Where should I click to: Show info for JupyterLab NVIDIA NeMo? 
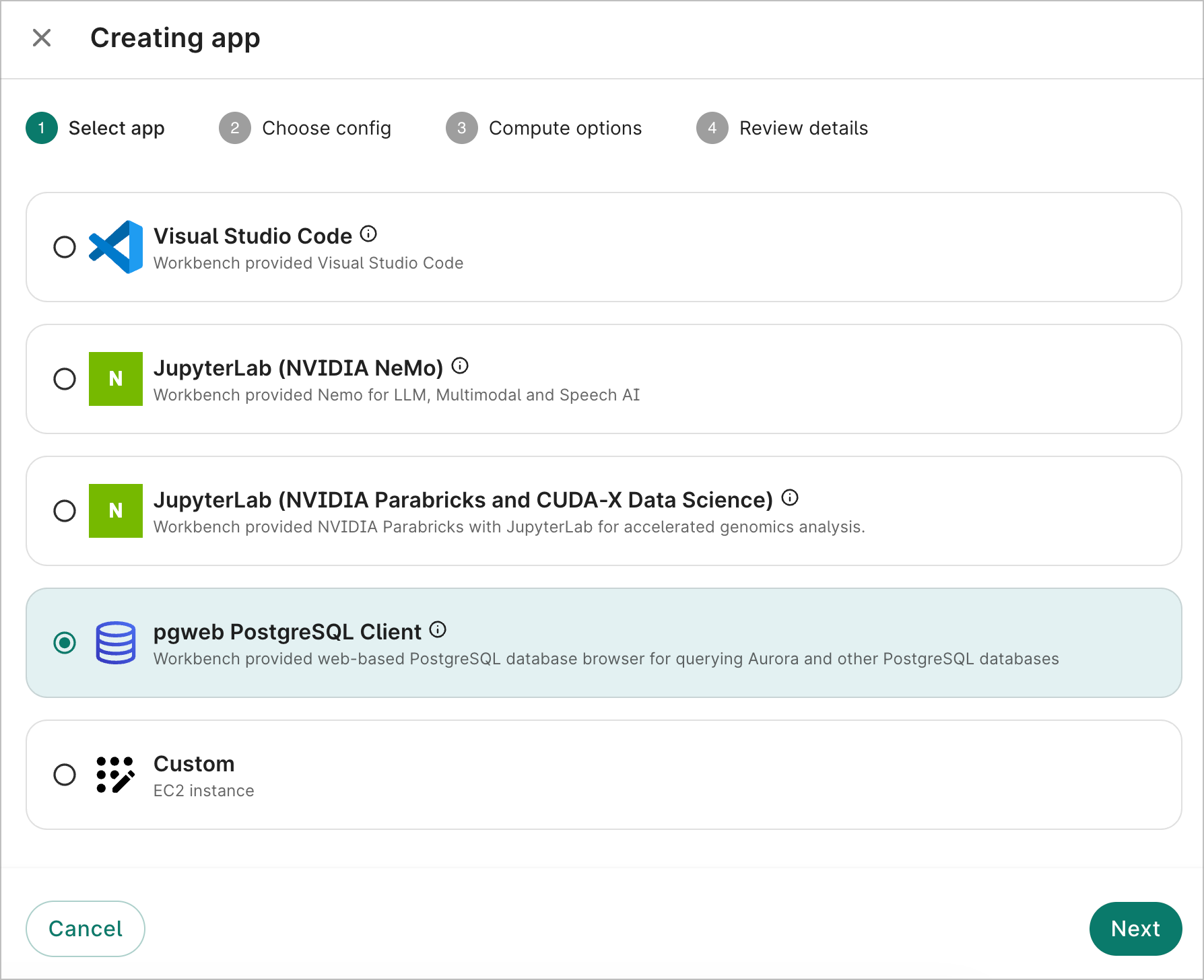pyautogui.click(x=460, y=365)
